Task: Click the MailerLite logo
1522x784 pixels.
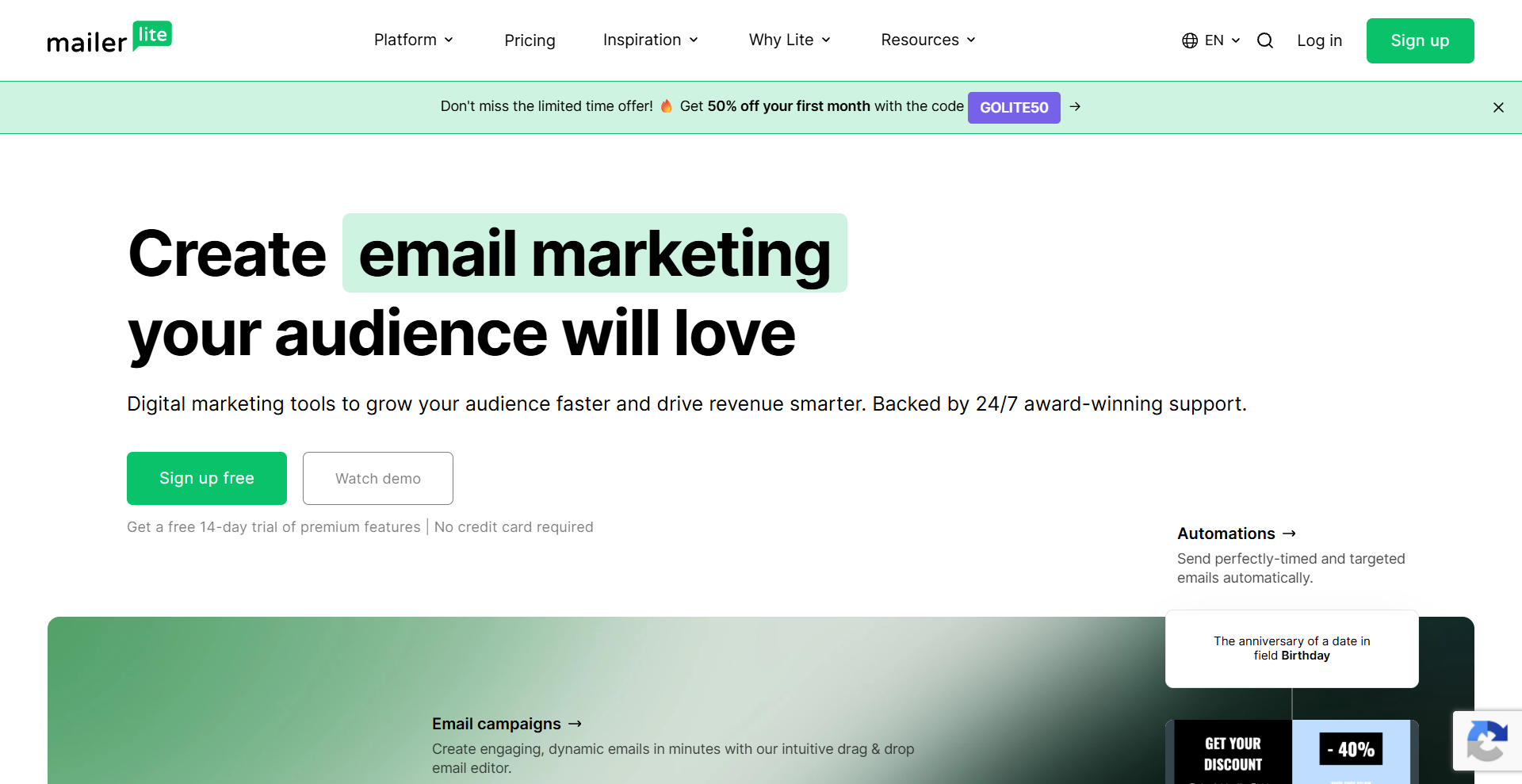Action: pos(109,38)
